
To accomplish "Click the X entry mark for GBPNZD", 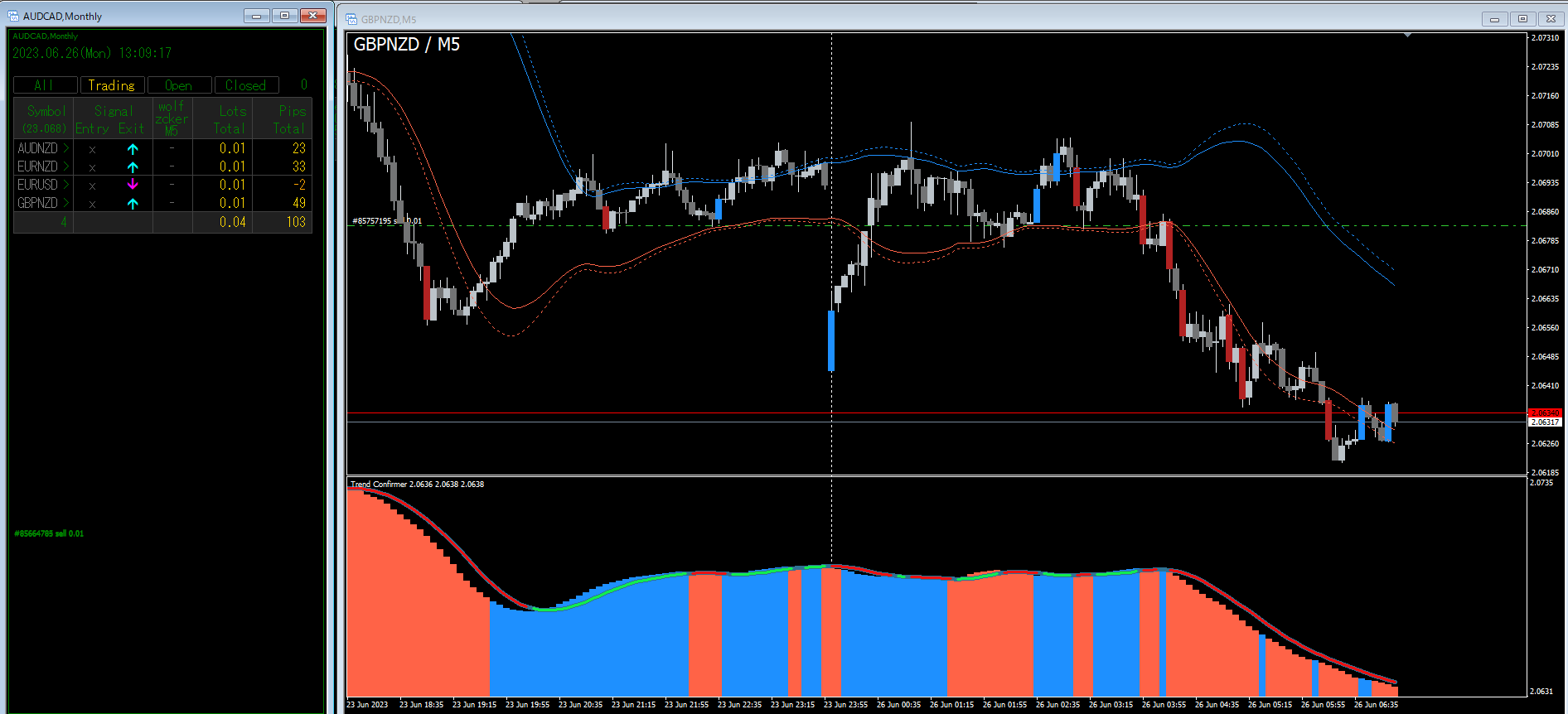I will pos(92,204).
